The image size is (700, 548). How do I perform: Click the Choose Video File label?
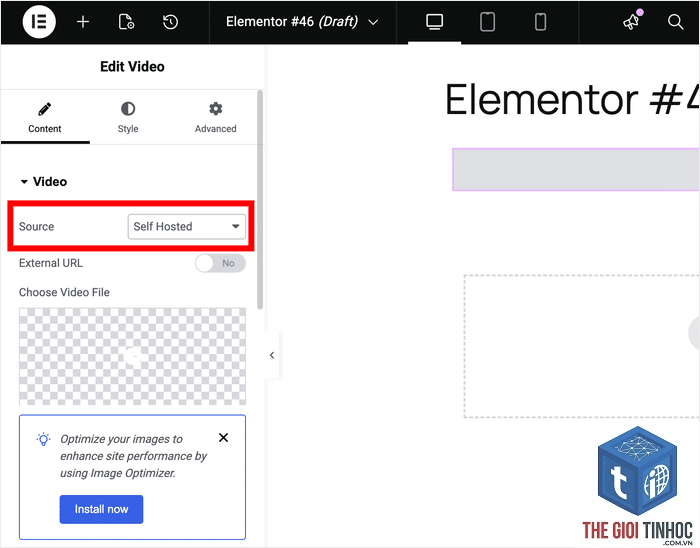(64, 292)
